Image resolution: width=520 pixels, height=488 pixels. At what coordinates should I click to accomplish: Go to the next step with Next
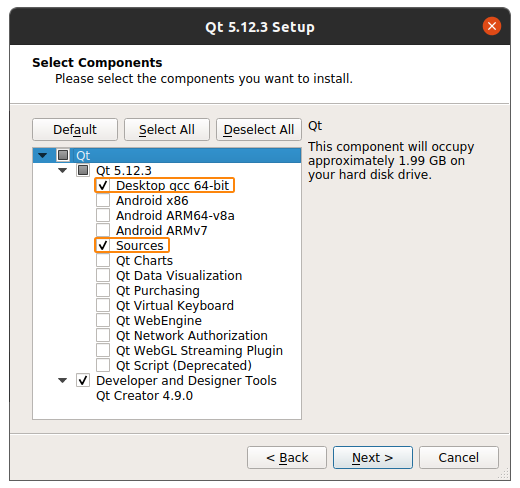[373, 458]
